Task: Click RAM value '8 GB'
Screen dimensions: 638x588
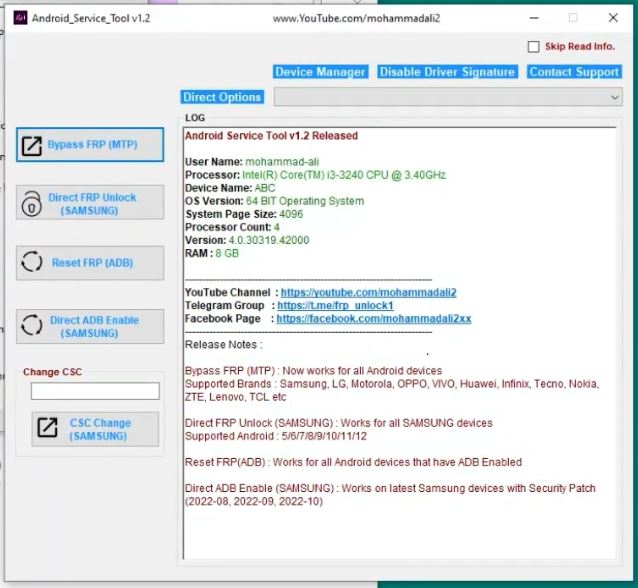Action: (x=227, y=253)
